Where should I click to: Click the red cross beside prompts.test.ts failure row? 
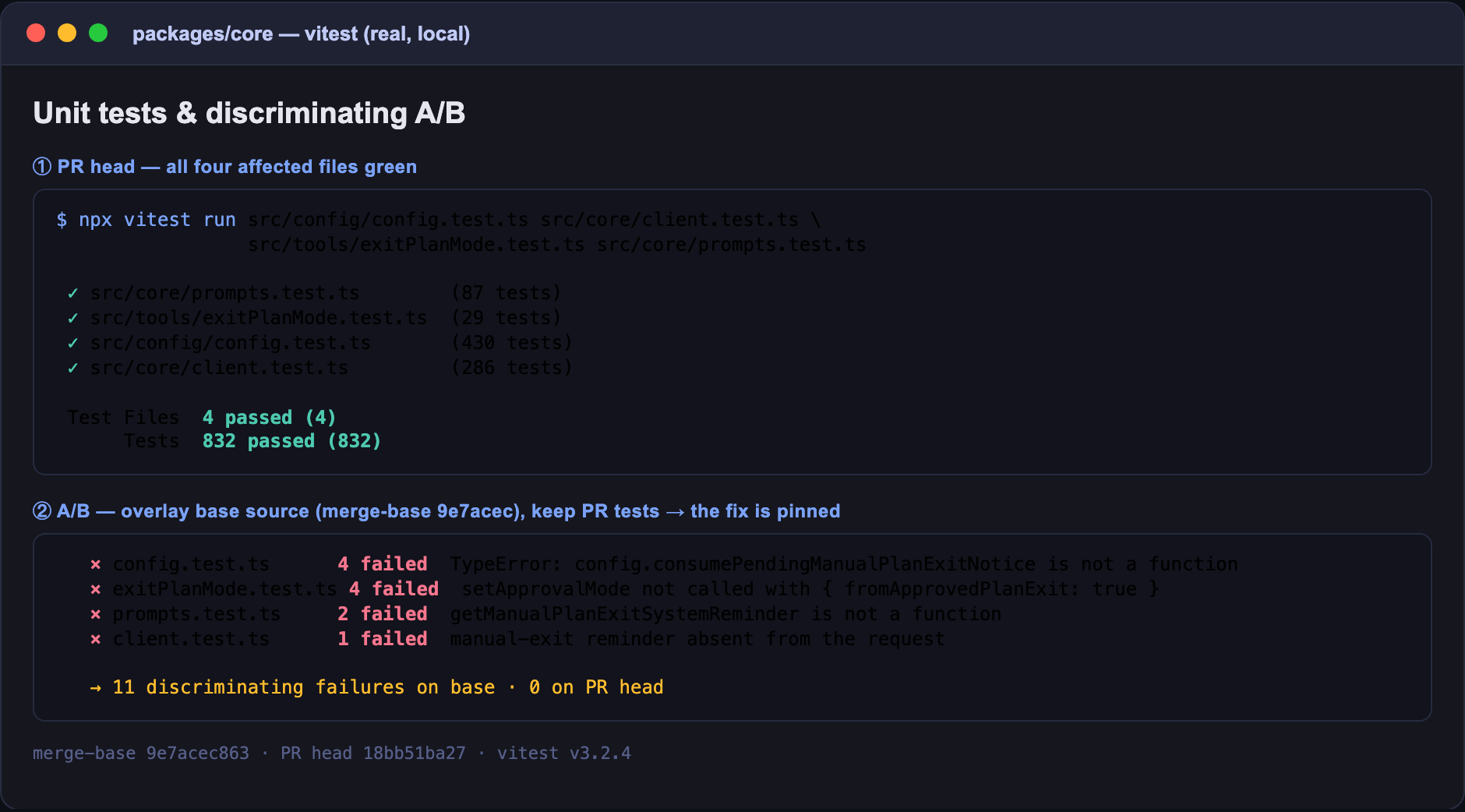click(x=95, y=615)
